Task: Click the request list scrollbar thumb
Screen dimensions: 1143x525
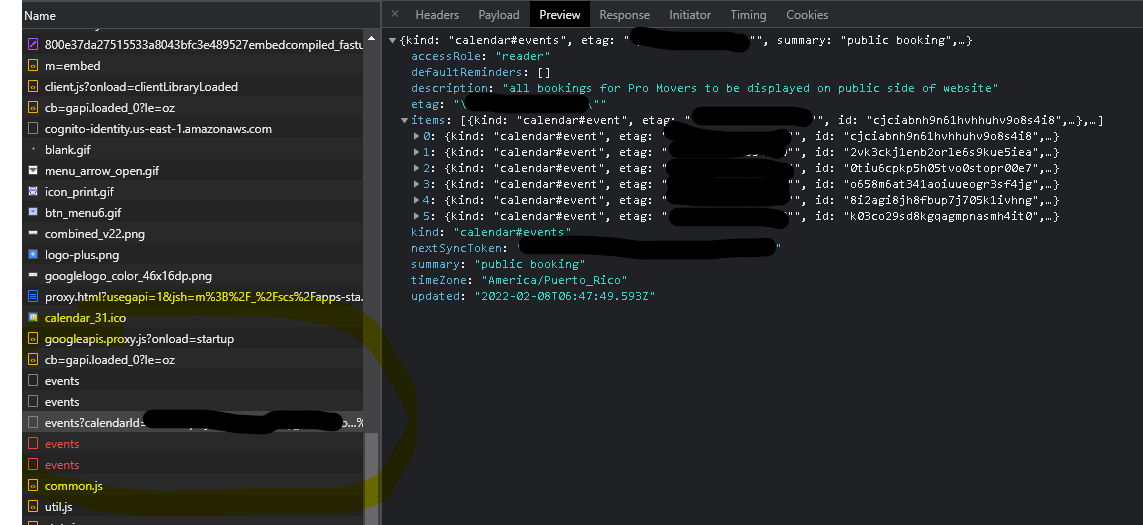Action: point(371,478)
